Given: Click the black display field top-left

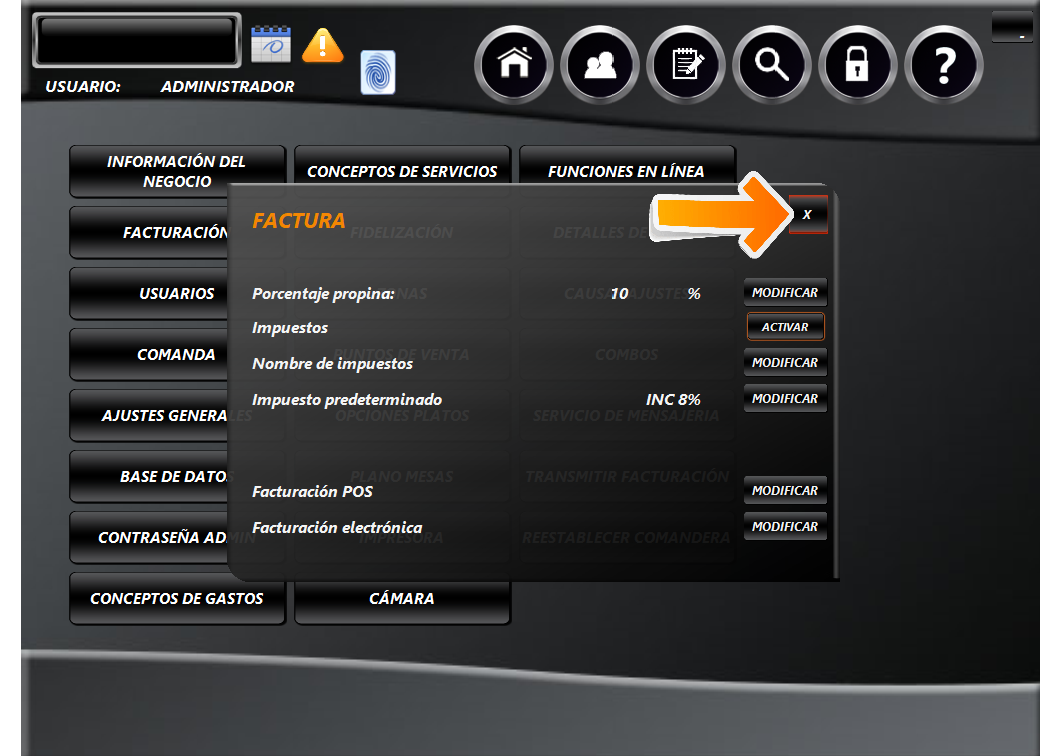Looking at the screenshot, I should coord(137,41).
